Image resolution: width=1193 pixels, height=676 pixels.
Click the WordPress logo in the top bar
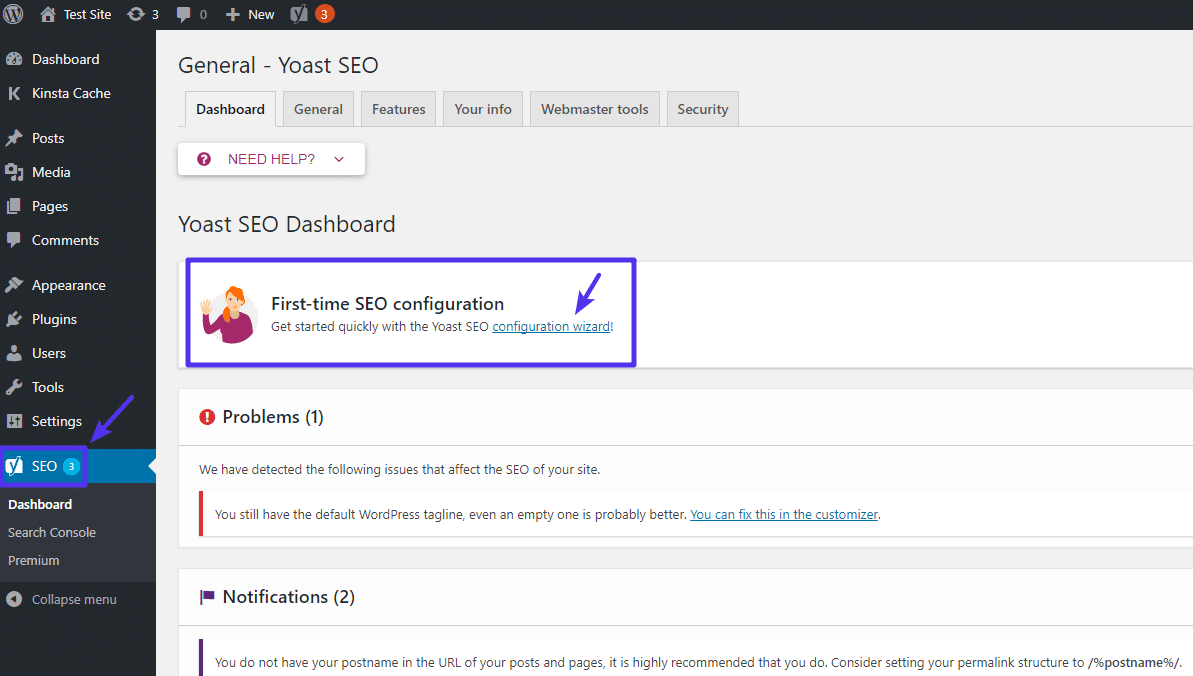tap(13, 14)
